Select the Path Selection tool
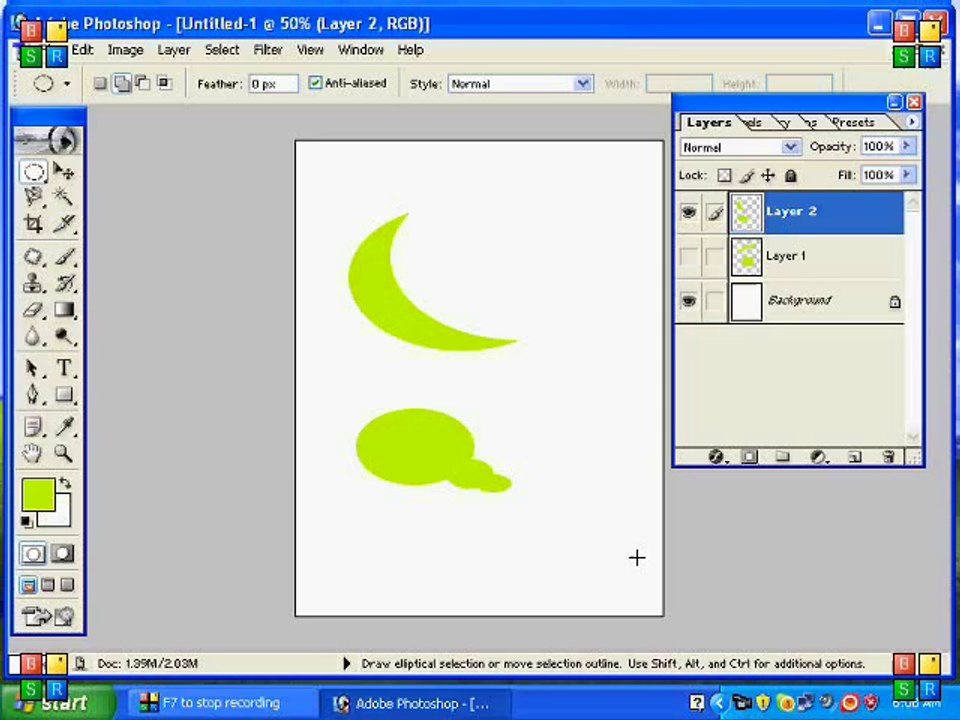960x720 pixels. [x=33, y=368]
